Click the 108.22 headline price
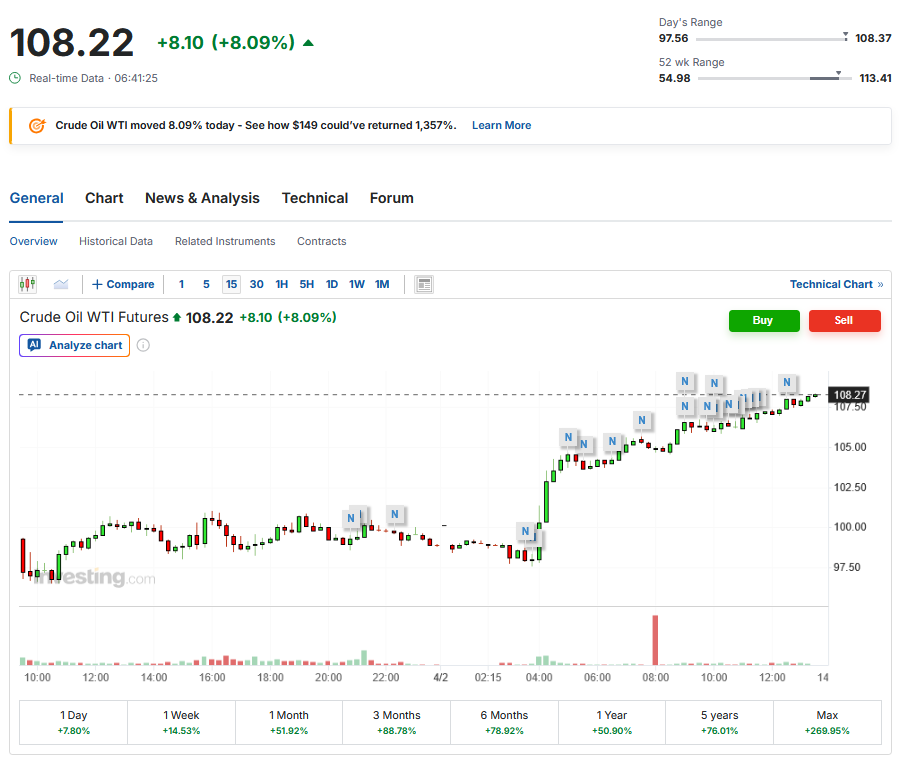Viewport: 901px width, 758px height. [x=72, y=43]
